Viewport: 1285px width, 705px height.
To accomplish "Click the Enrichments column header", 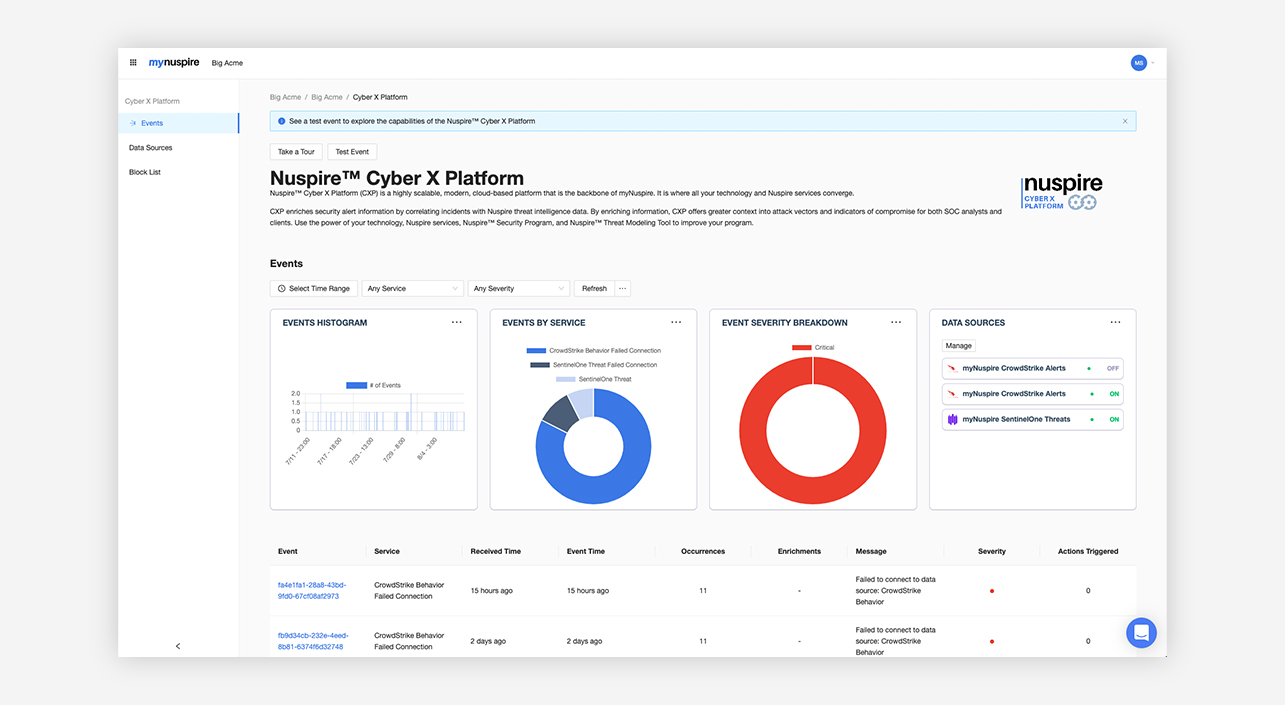I will [799, 551].
